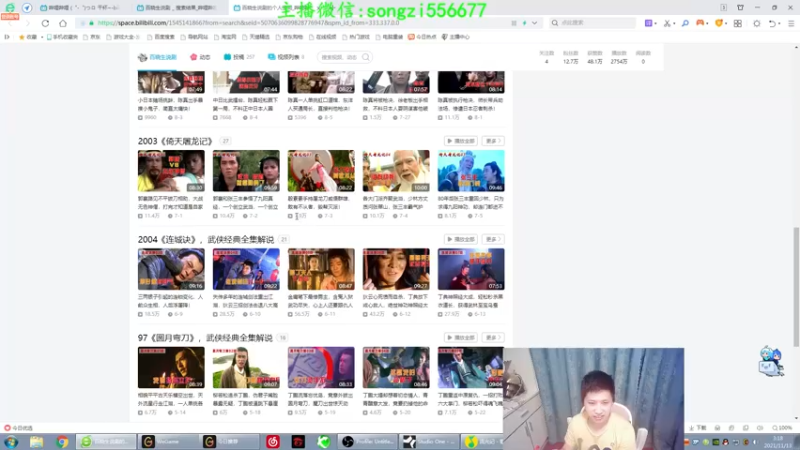Open File Explorer from the taskbar
800x450 pixels.
coord(36,441)
